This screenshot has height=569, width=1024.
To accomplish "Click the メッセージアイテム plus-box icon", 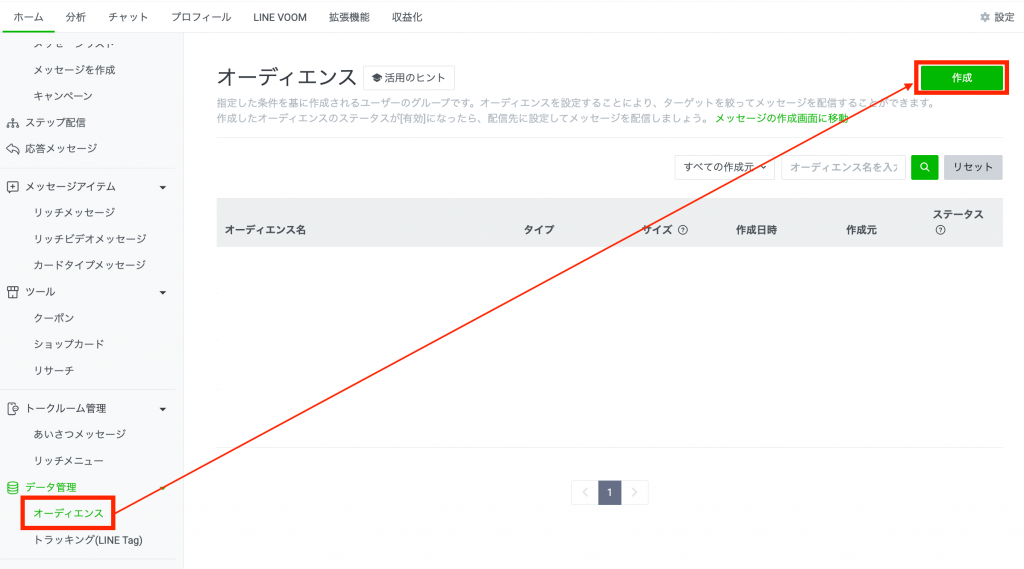I will [12, 187].
